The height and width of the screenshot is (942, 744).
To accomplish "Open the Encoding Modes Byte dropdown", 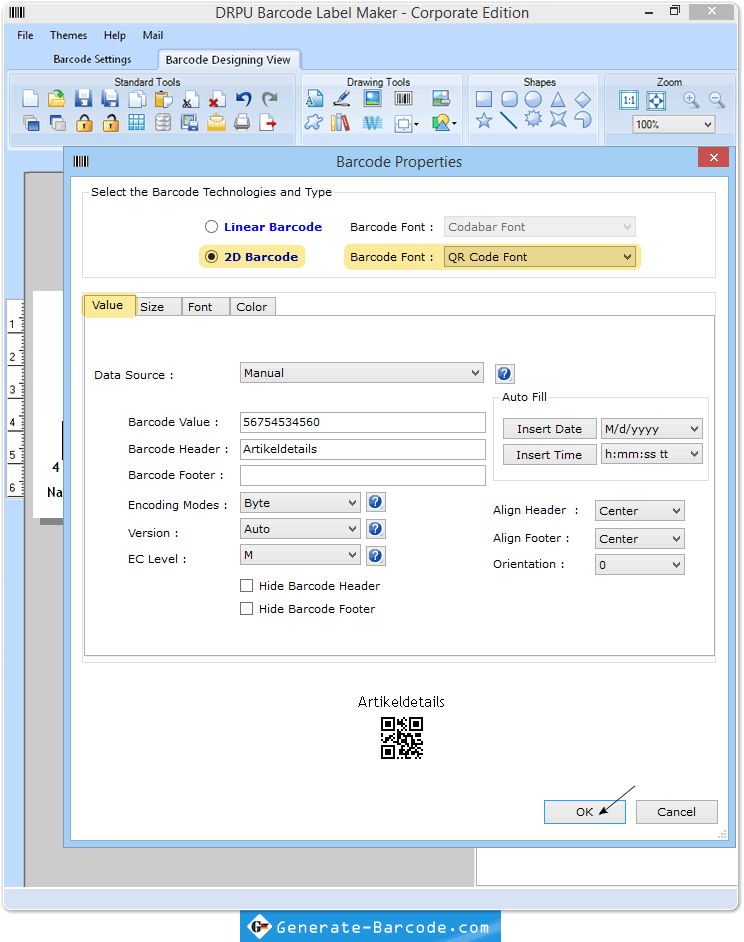I will [x=300, y=503].
